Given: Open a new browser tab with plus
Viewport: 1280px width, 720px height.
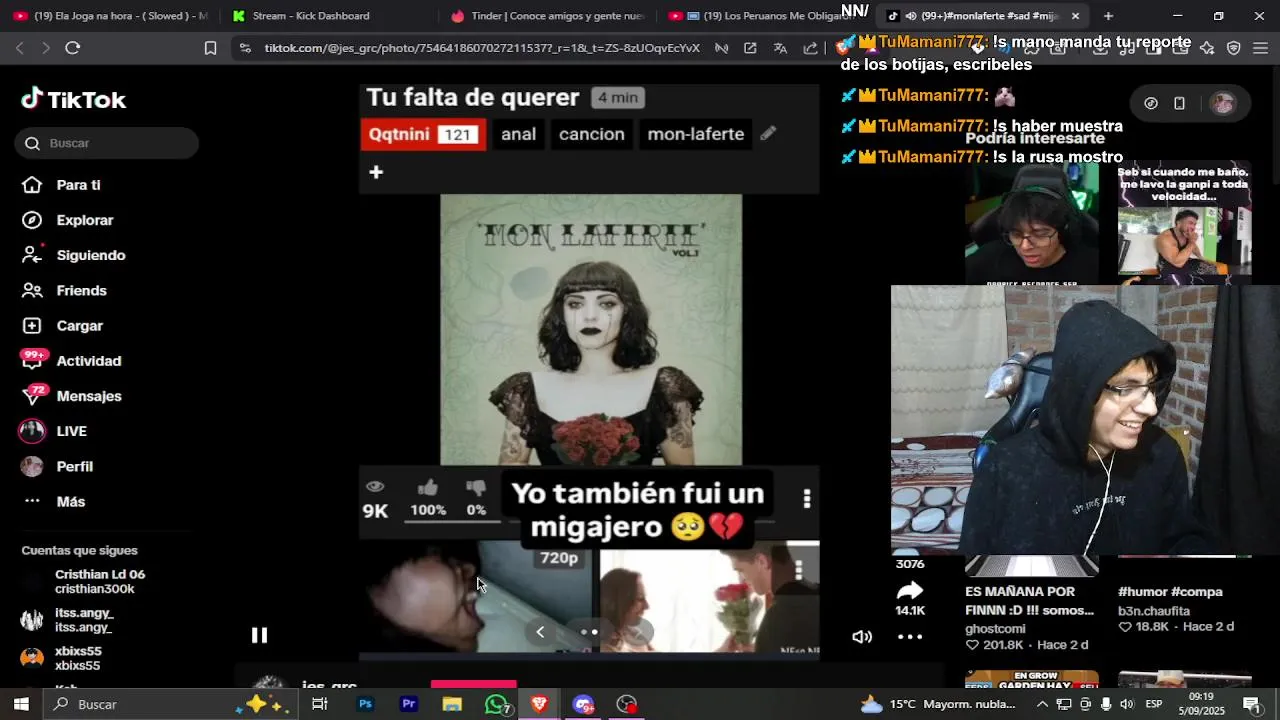Looking at the screenshot, I should click(1108, 16).
